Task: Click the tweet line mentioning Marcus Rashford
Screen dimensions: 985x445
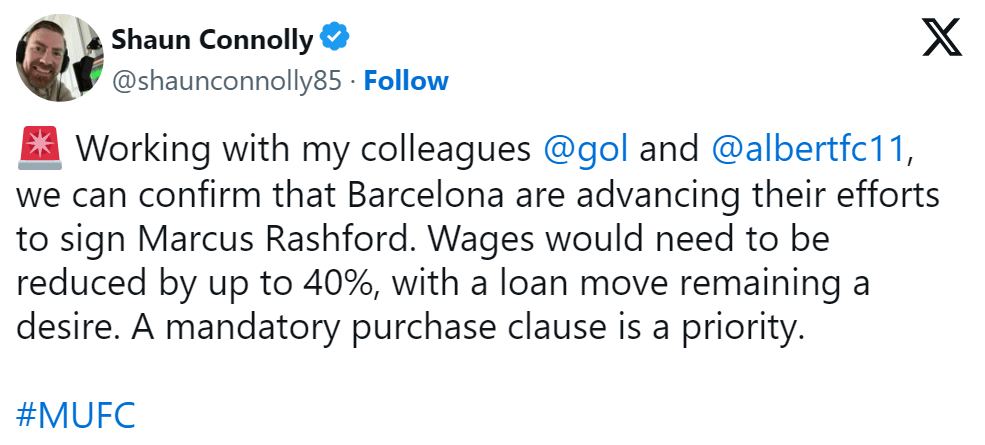Action: 422,239
